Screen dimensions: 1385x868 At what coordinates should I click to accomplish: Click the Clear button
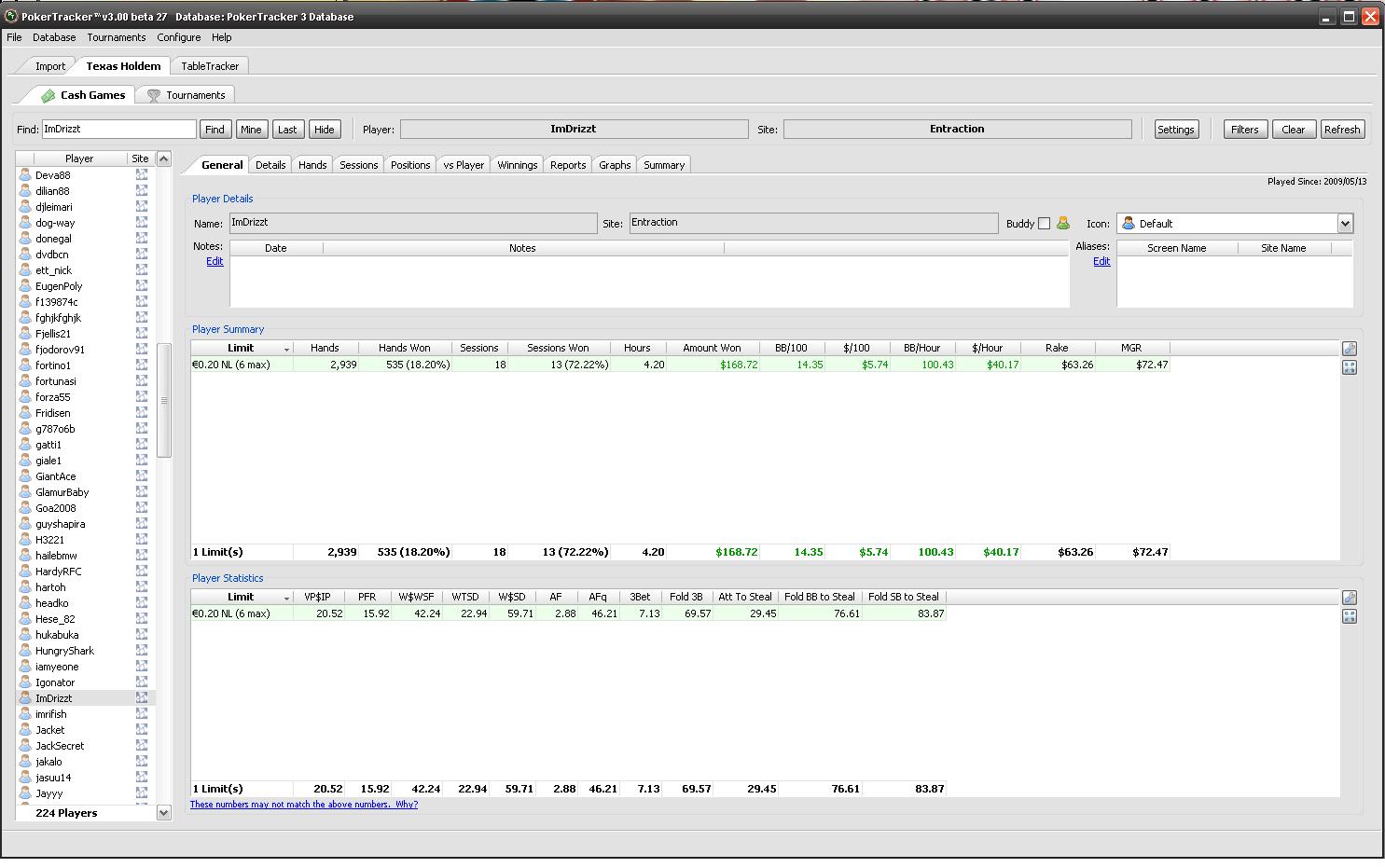[1294, 130]
